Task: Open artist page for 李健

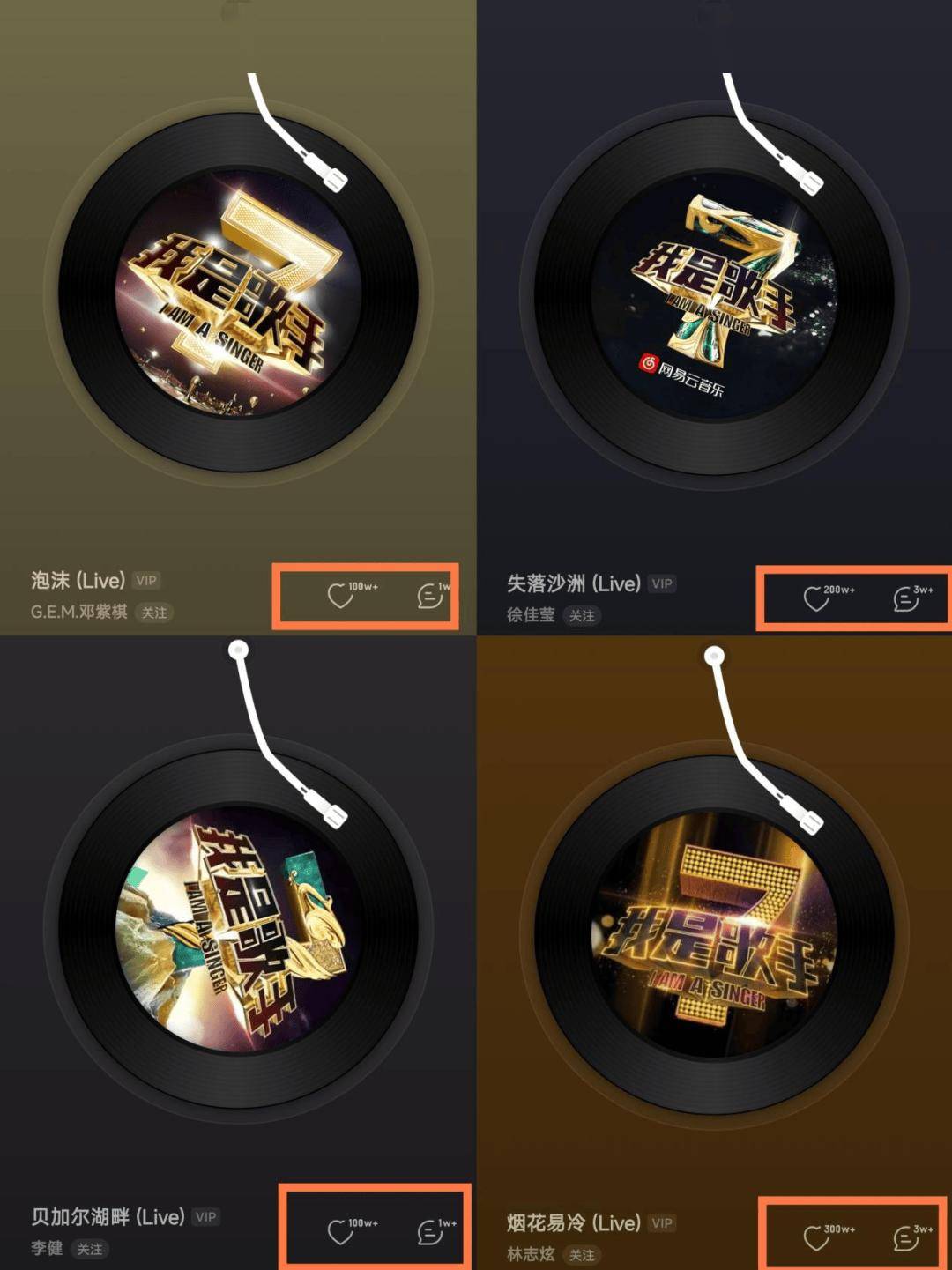Action: pyautogui.click(x=47, y=1249)
